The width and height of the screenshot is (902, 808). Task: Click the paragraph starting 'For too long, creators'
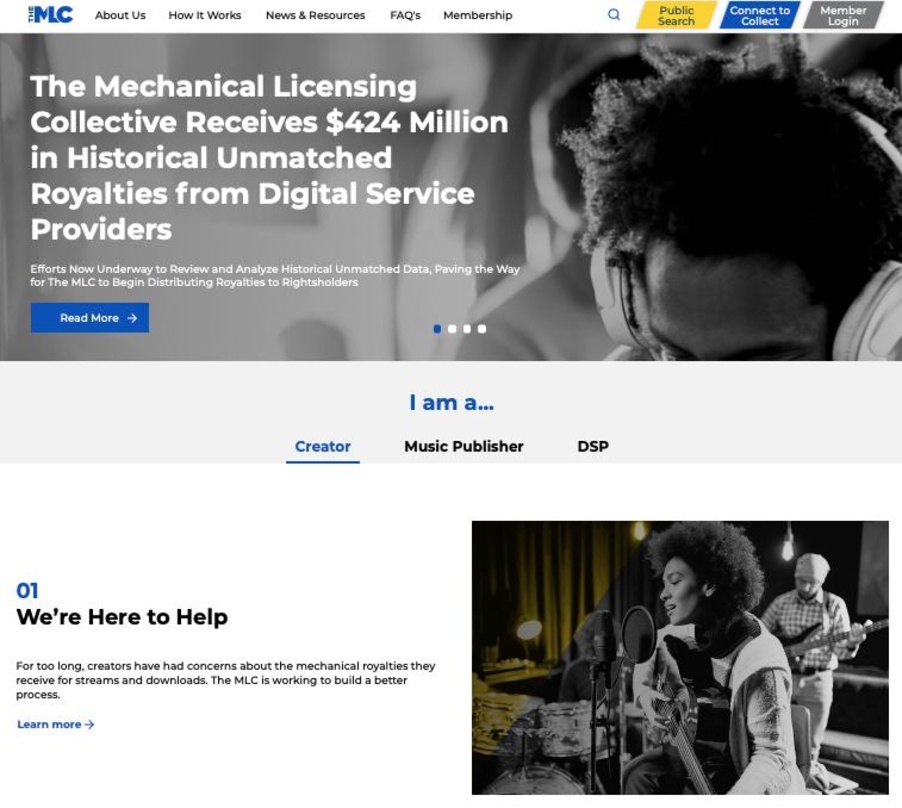(226, 680)
